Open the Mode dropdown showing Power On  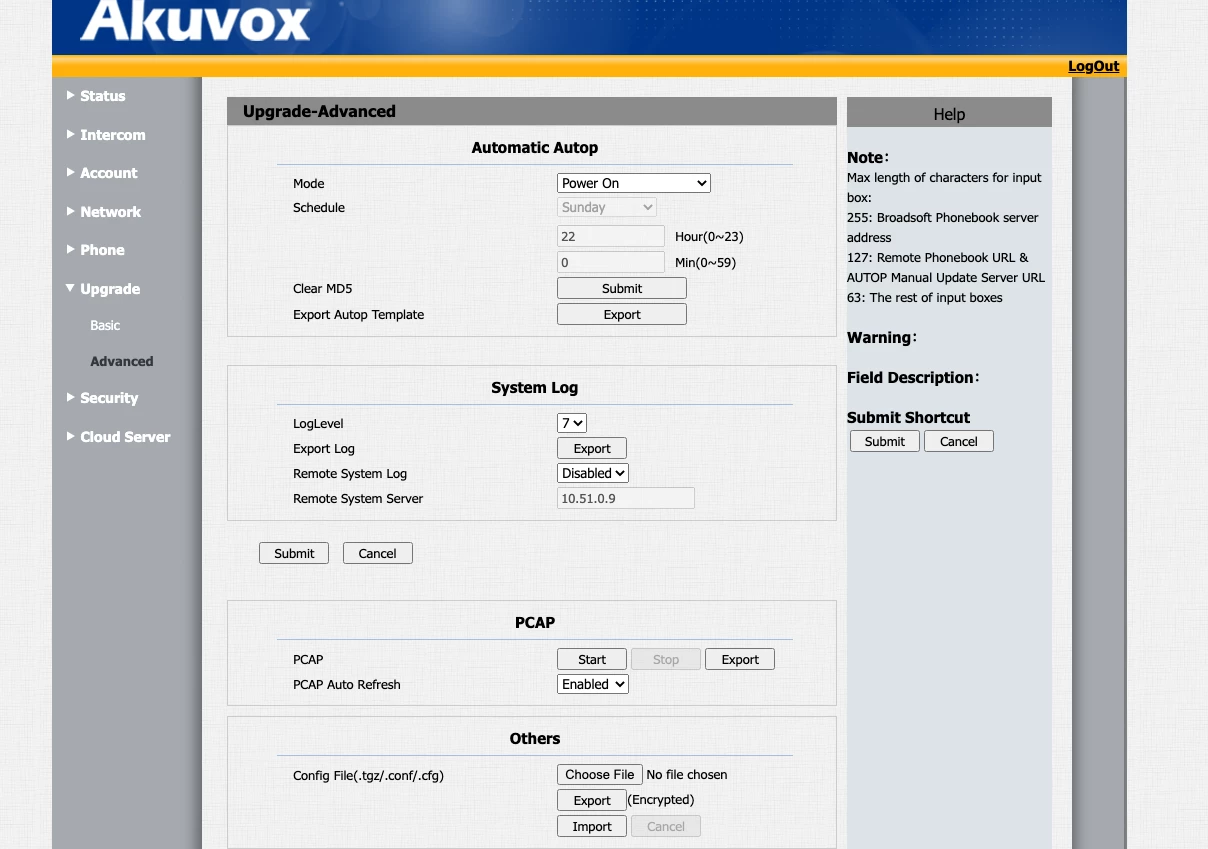[633, 183]
